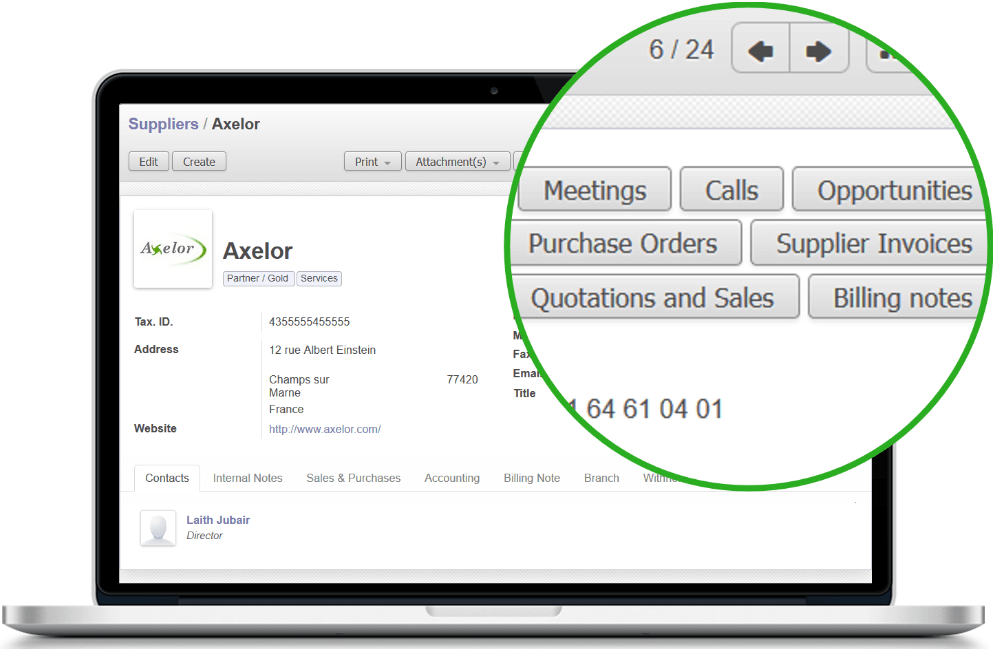Switch to the Internal Notes tab
The width and height of the screenshot is (994, 649).
tap(248, 478)
